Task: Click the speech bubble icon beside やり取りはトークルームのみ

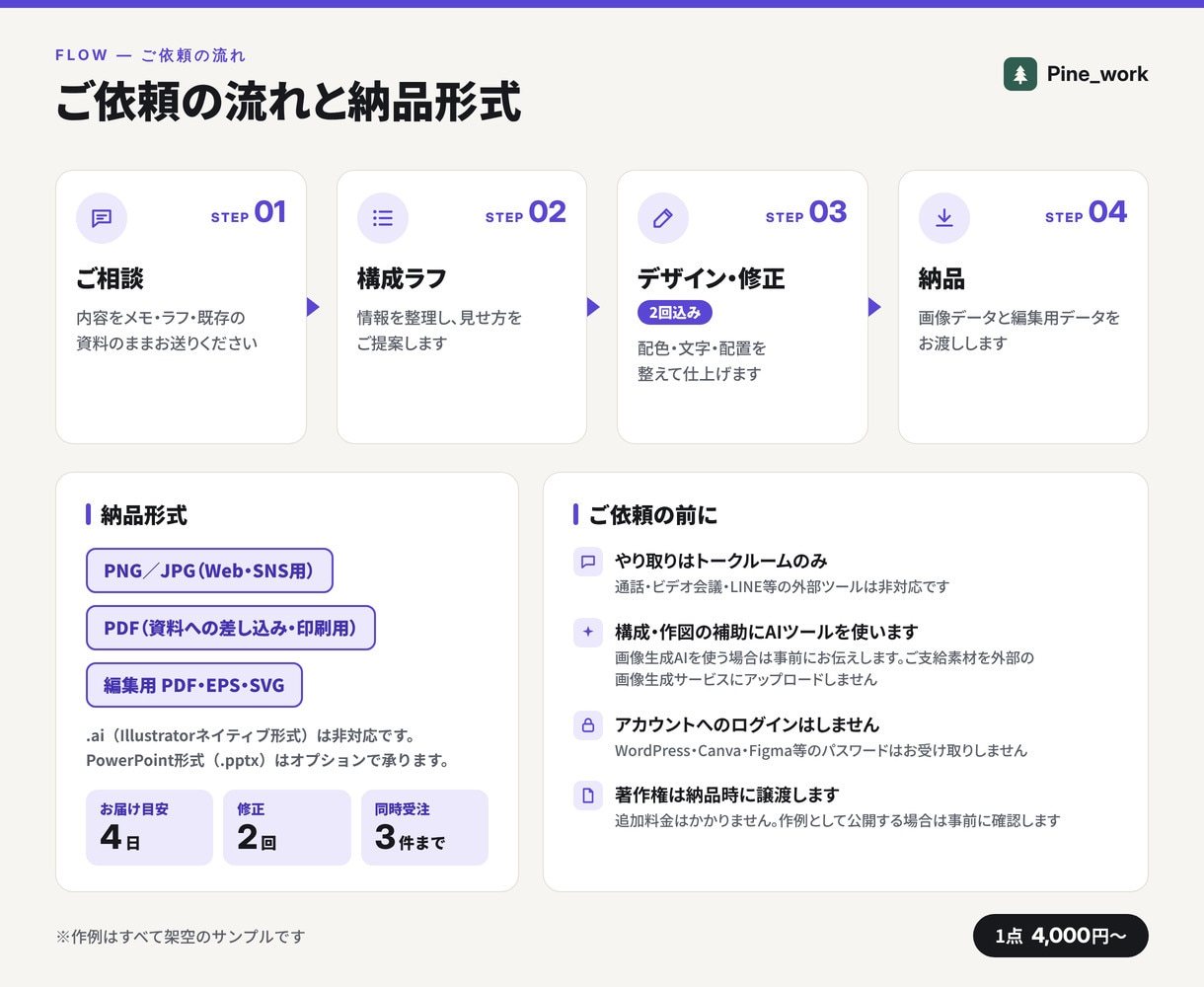Action: (x=588, y=562)
